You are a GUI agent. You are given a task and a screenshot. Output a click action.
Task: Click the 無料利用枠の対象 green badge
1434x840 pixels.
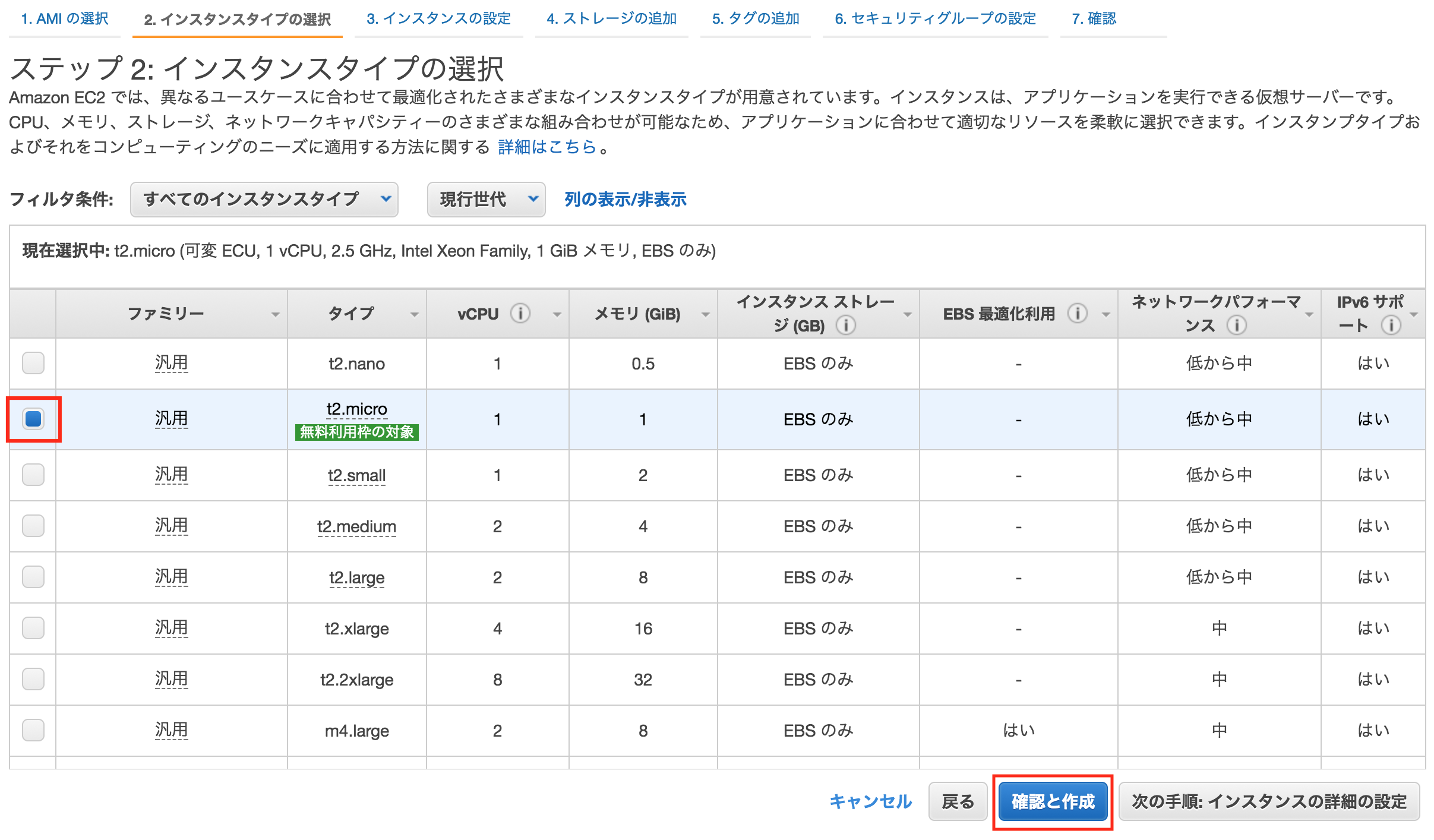point(357,432)
